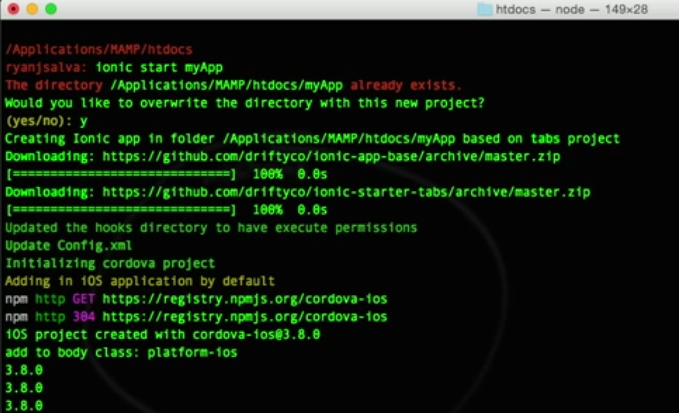This screenshot has width=679, height=413.
Task: Click 'Updated the hooks directory' line
Action: [211, 228]
